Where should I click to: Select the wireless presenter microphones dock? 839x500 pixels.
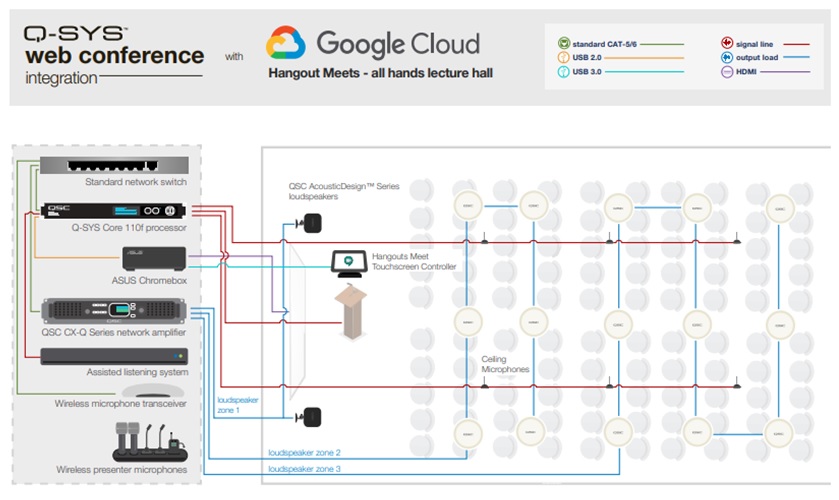point(150,442)
